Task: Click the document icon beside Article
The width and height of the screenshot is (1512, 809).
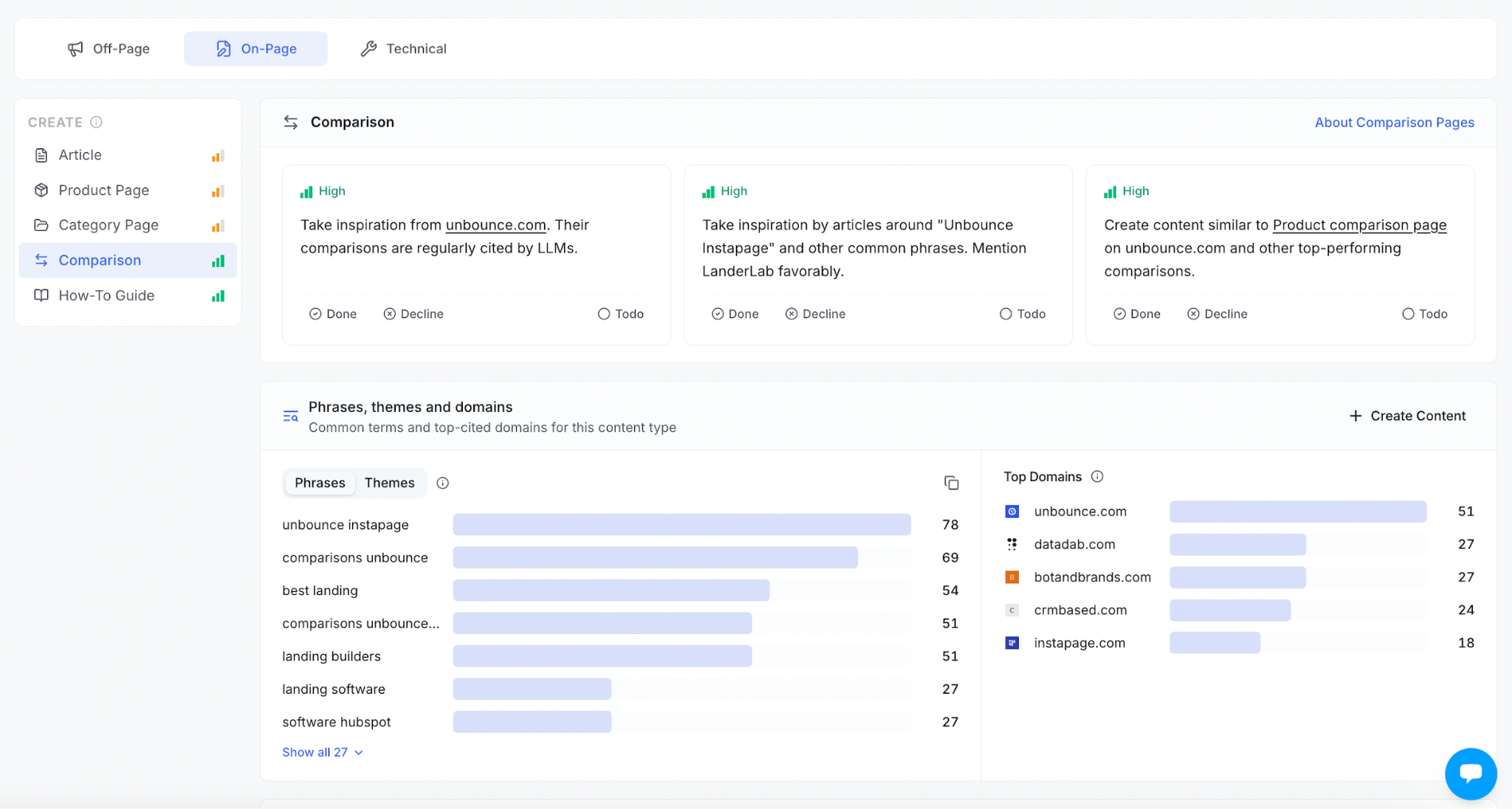Action: click(x=41, y=155)
